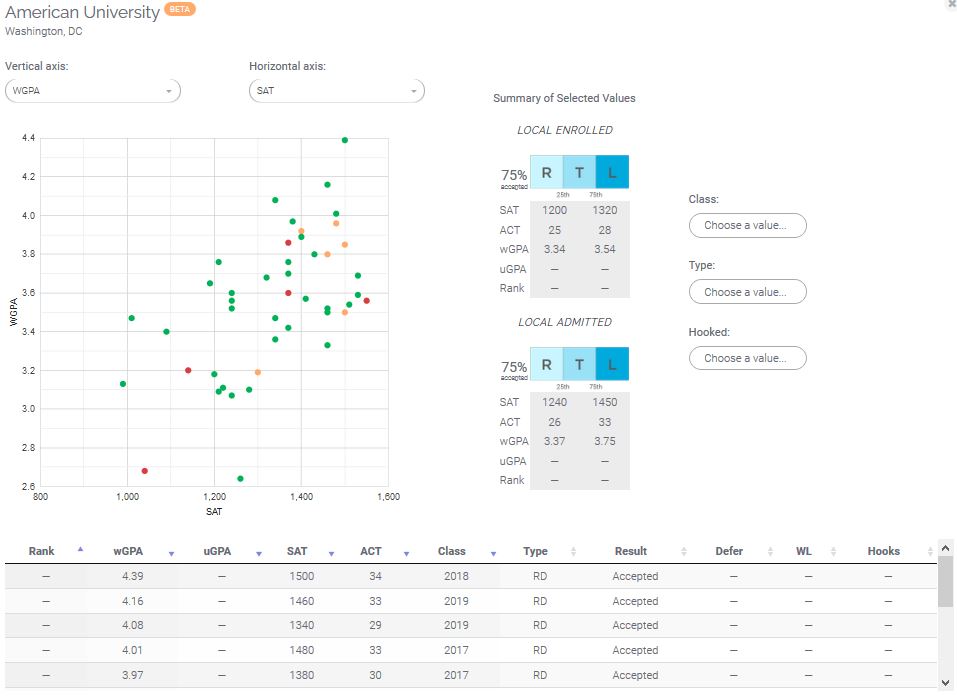Open the Class filter dropdown
The image size is (957, 698).
(x=748, y=225)
